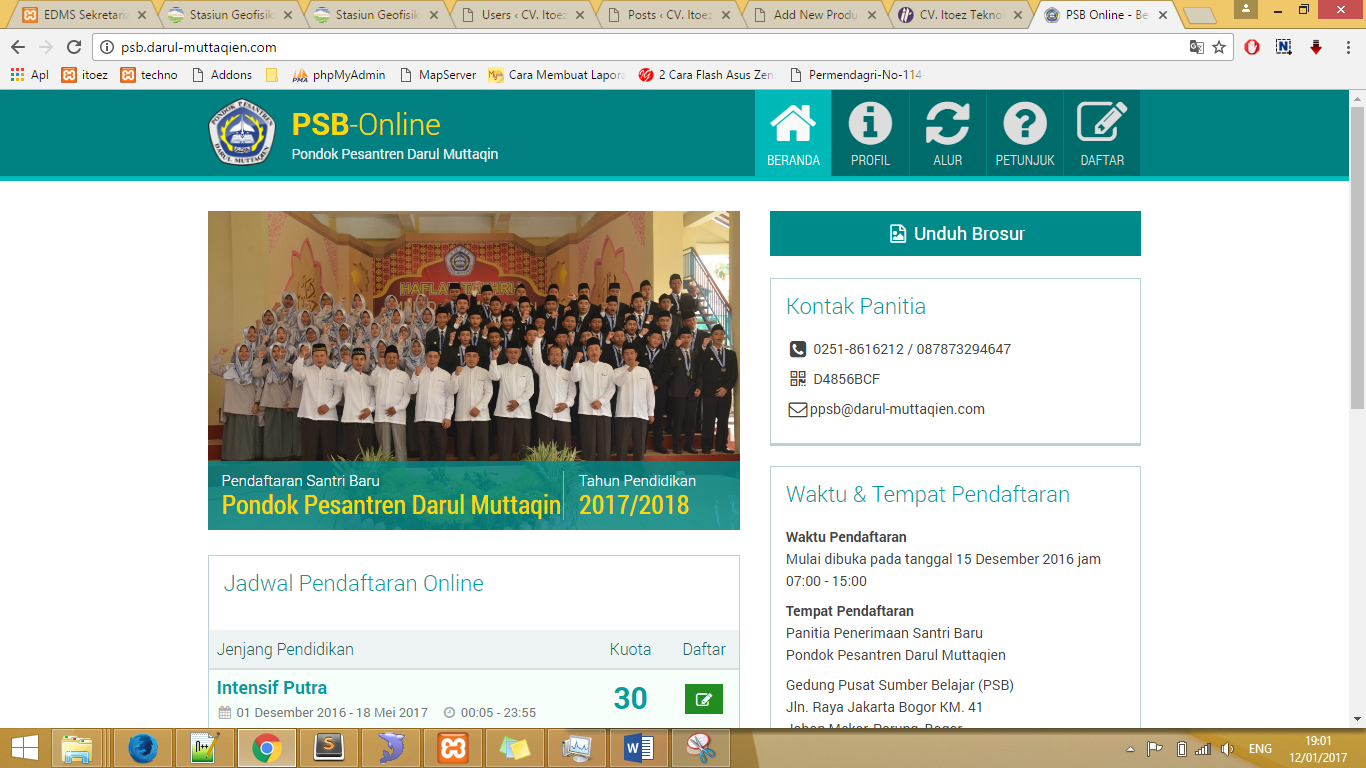The height and width of the screenshot is (768, 1366).
Task: Click the volume icon in system tray
Action: (1227, 749)
